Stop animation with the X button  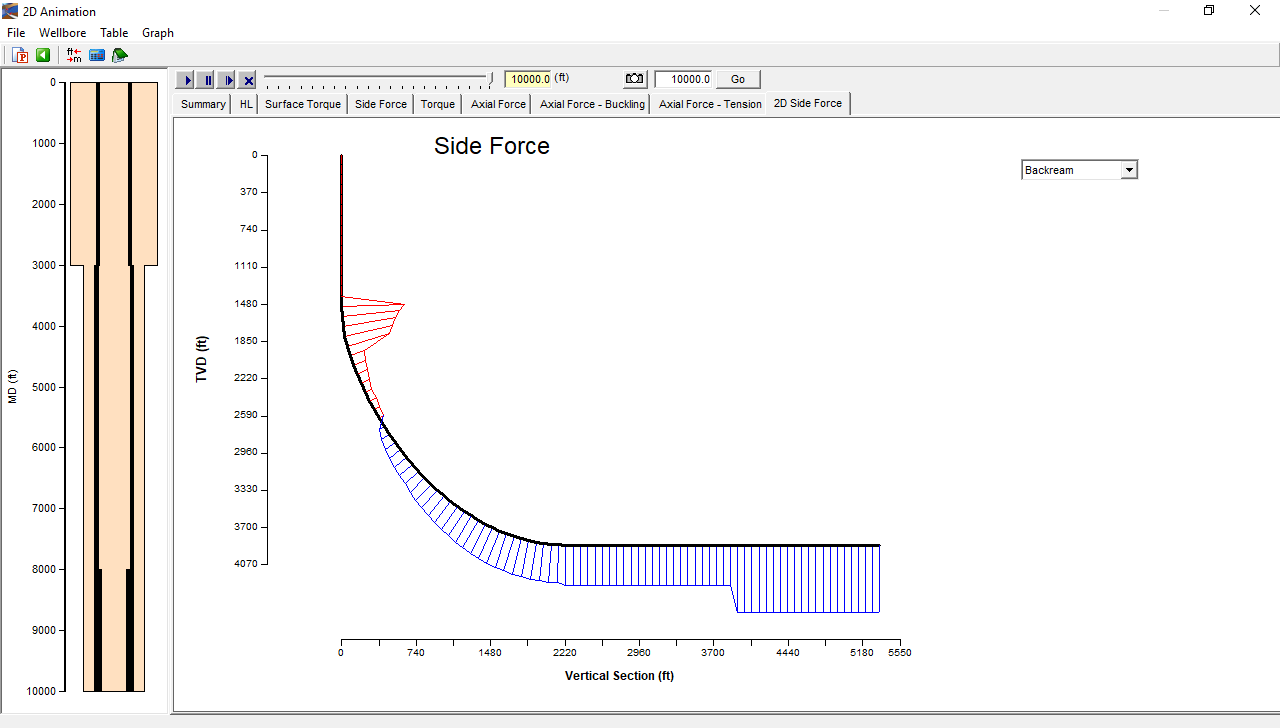tap(248, 80)
